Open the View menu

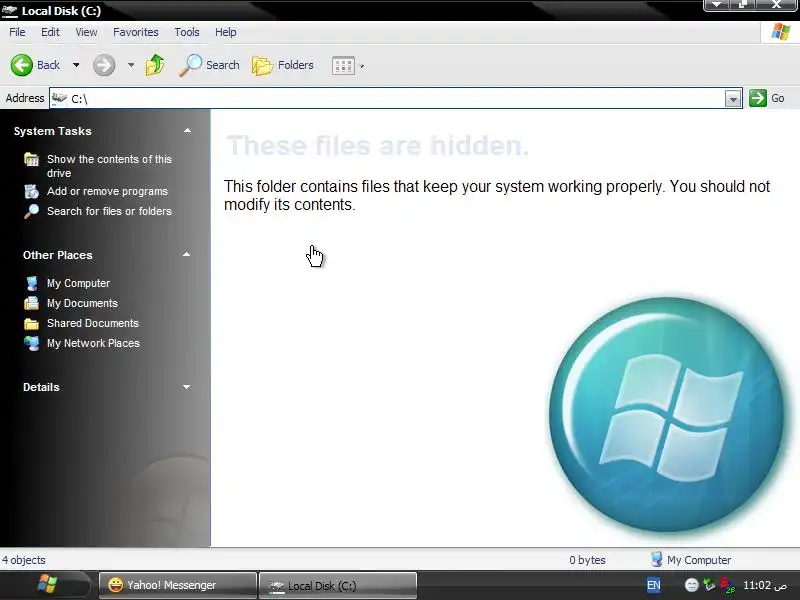(86, 32)
